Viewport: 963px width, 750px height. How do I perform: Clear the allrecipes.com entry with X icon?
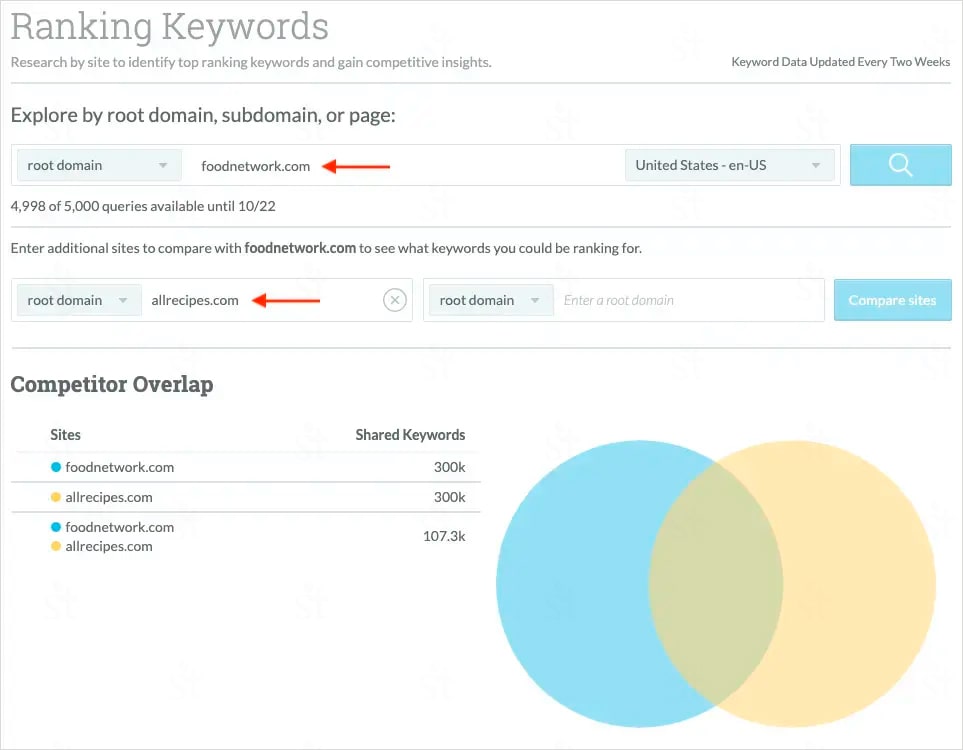[x=395, y=300]
